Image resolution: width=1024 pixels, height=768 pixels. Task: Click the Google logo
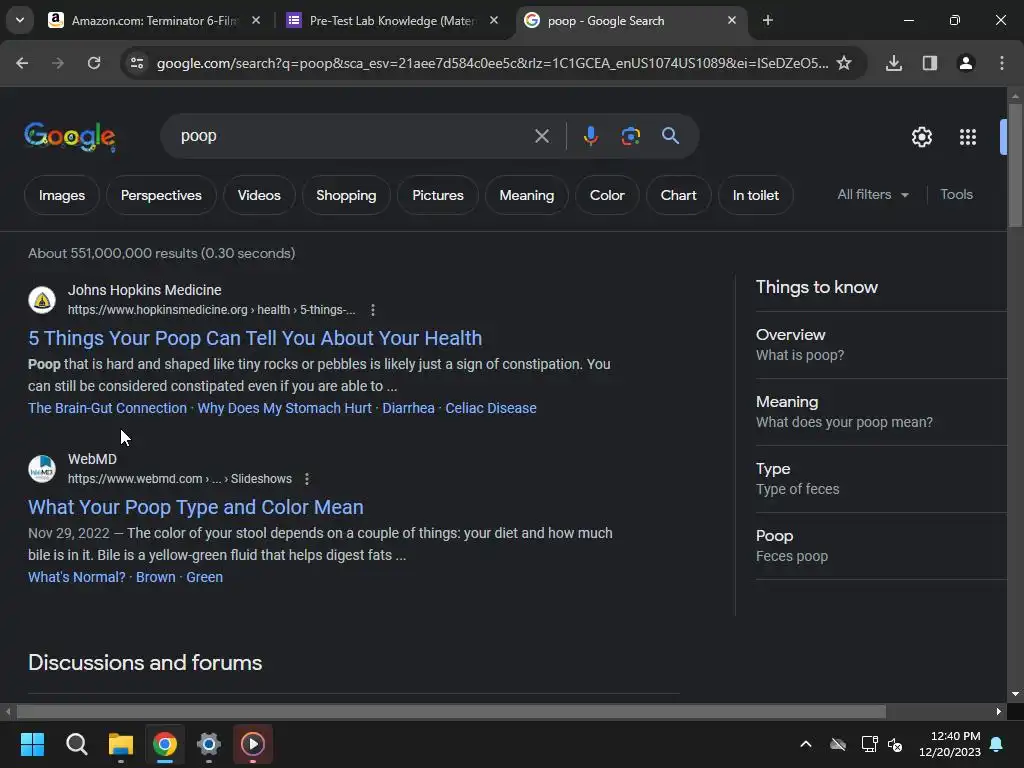(x=70, y=136)
